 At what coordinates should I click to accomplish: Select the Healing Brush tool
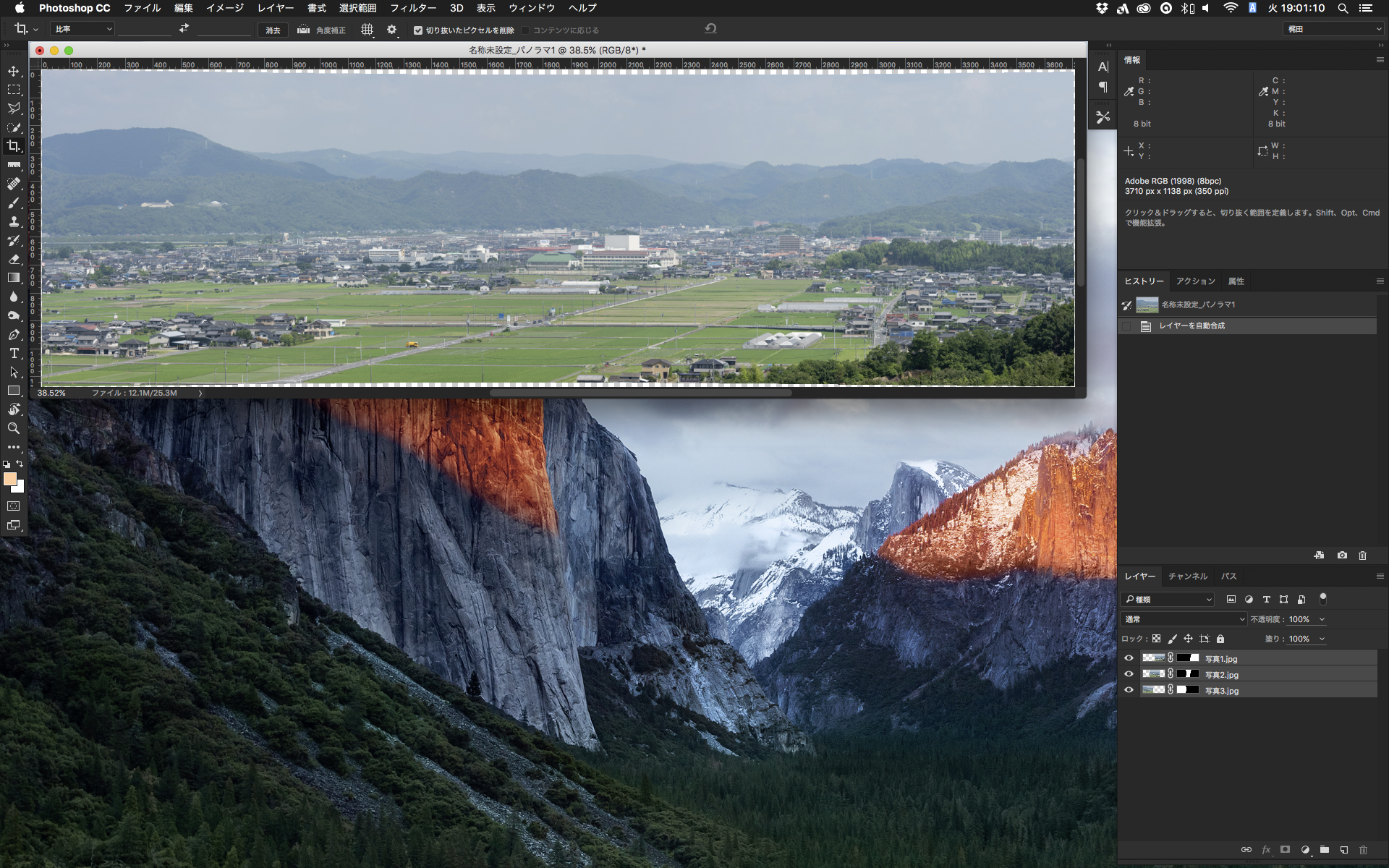[14, 184]
